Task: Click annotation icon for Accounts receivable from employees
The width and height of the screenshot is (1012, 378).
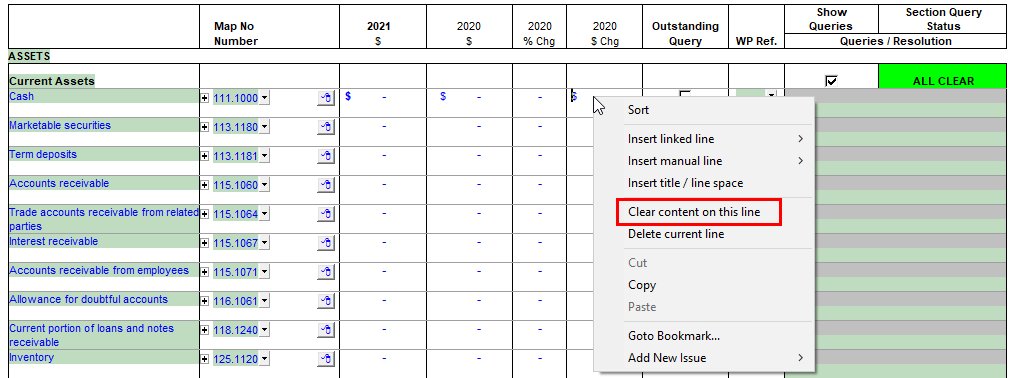Action: pos(327,272)
